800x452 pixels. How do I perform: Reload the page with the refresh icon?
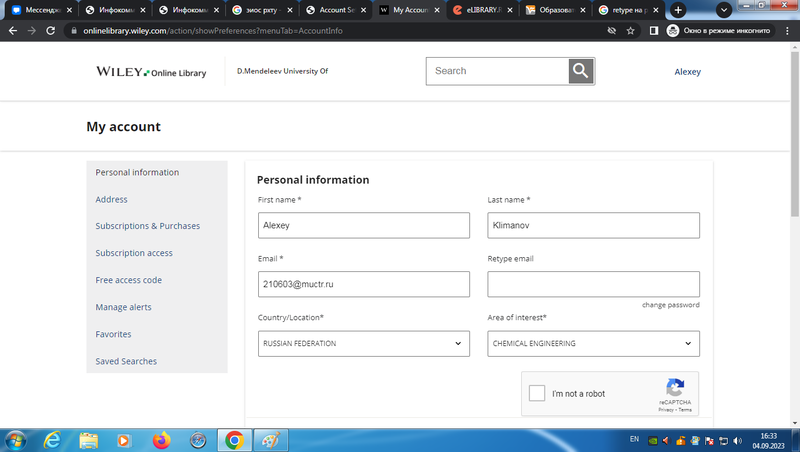coord(50,31)
